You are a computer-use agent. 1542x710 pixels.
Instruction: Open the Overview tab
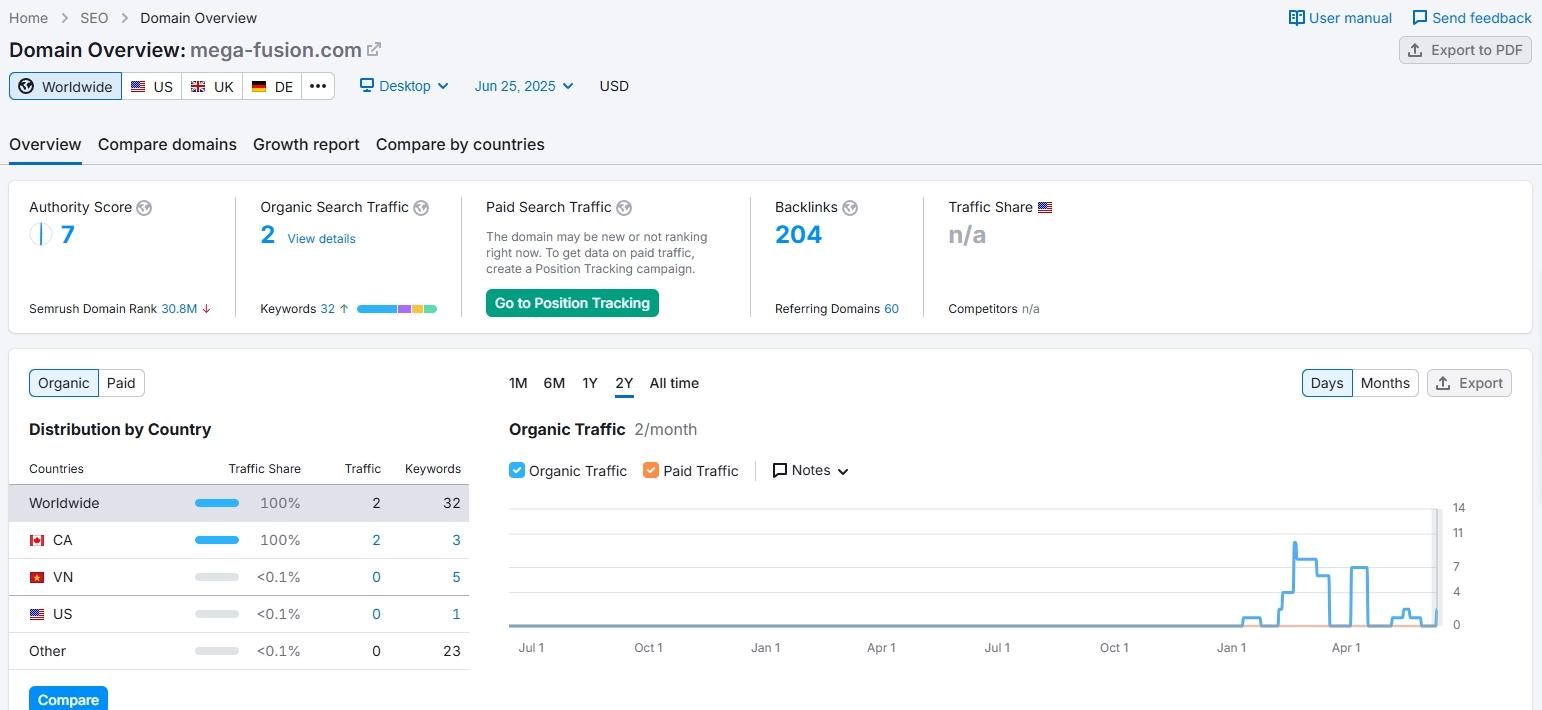[45, 144]
